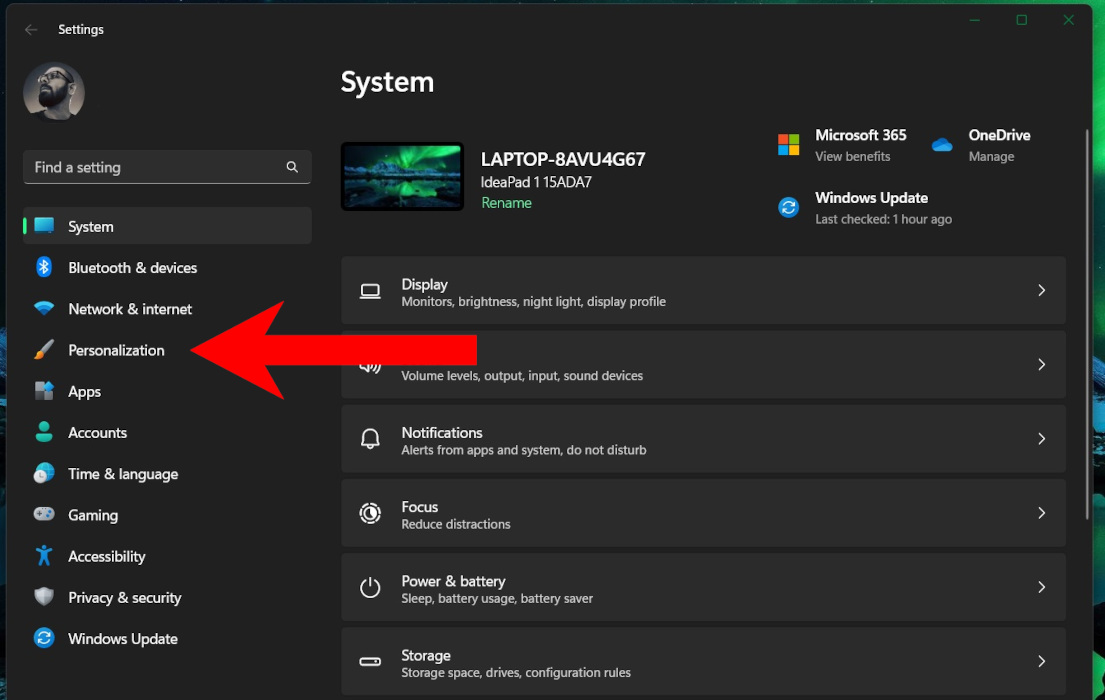Open Time & language settings
This screenshot has width=1105, height=700.
point(123,473)
